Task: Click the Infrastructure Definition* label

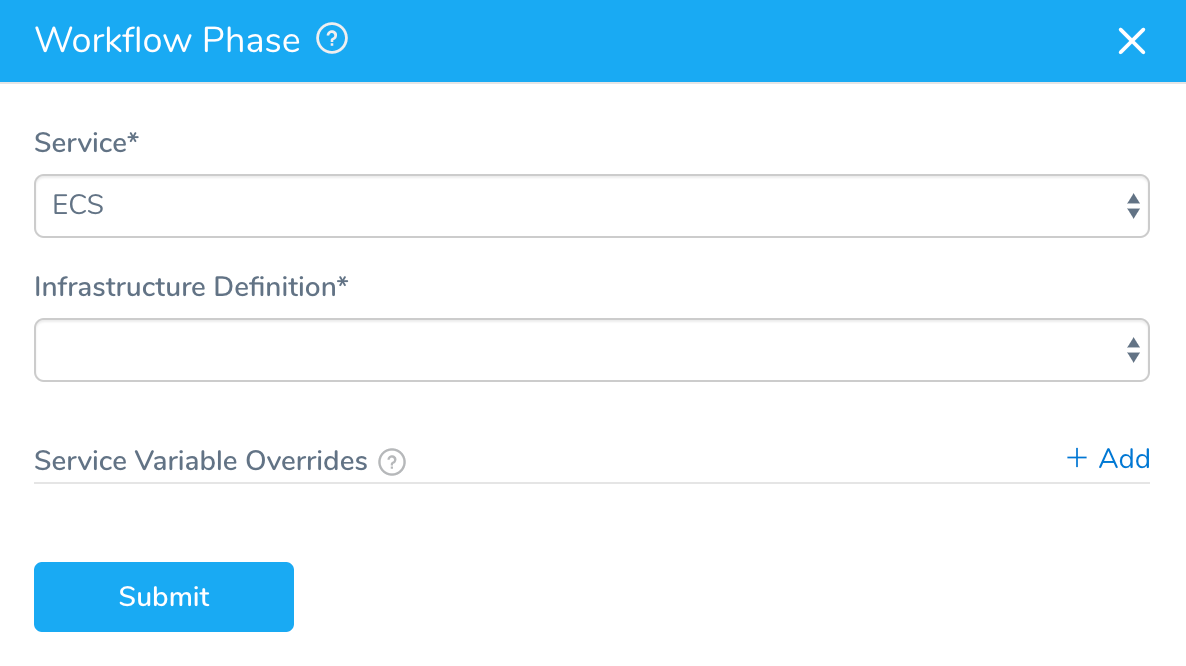Action: (x=191, y=287)
